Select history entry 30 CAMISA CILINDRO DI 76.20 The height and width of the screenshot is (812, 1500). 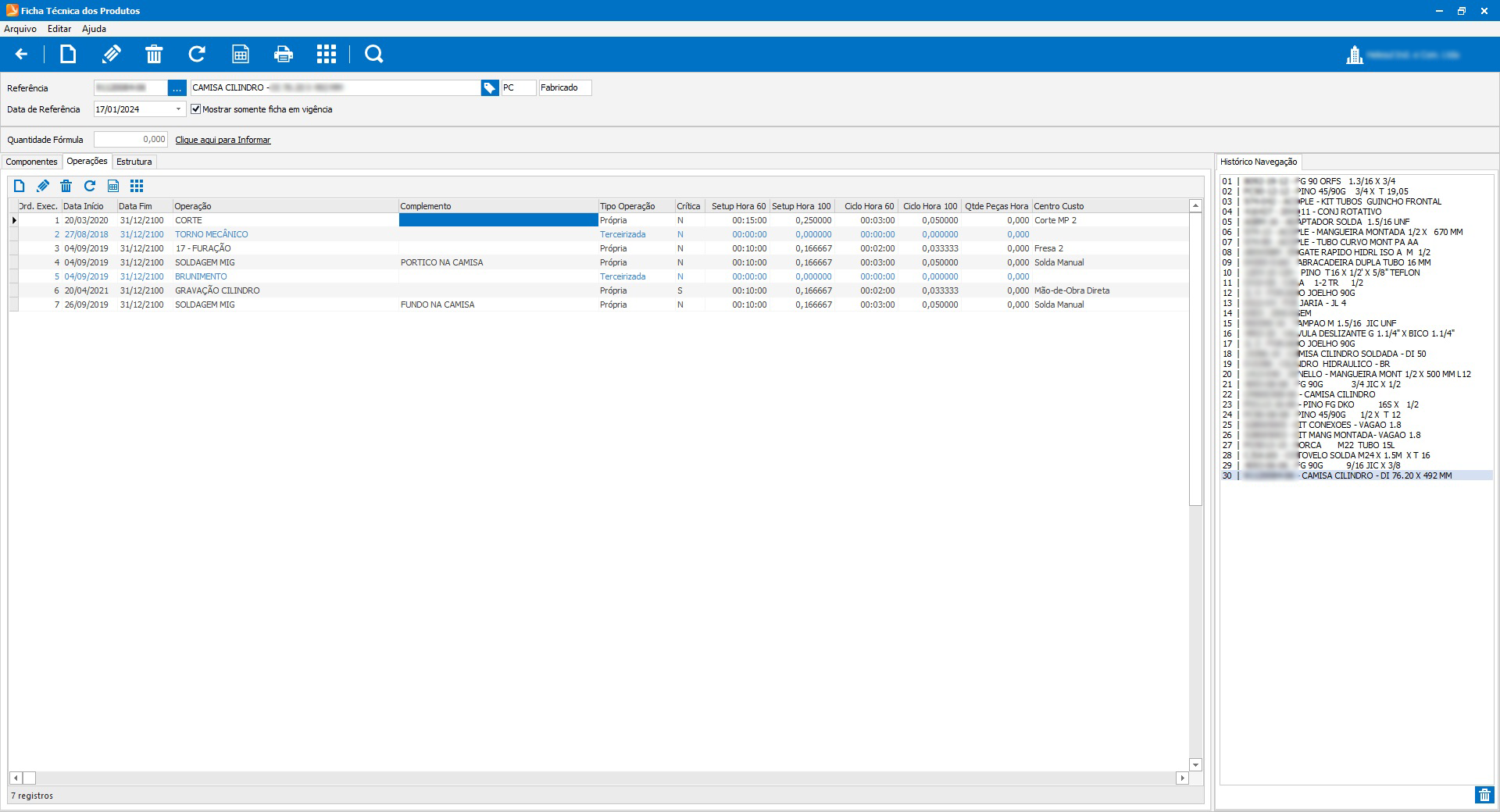point(1356,475)
